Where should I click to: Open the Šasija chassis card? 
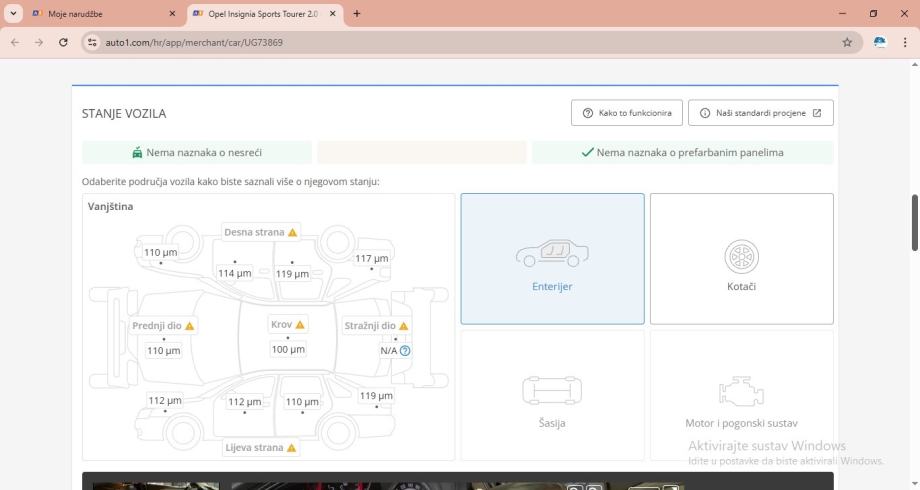(x=552, y=396)
